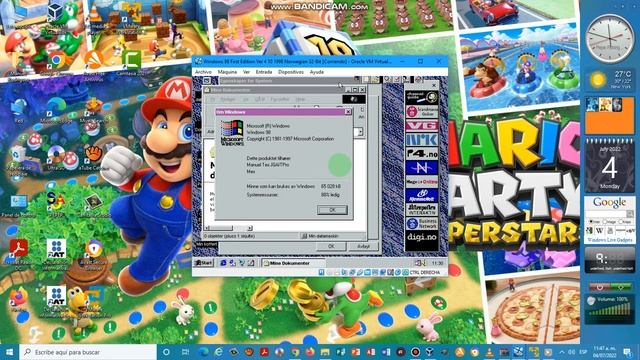Click the Google gadget search field
Image resolution: width=640 pixels, height=360 pixels.
[x=606, y=214]
